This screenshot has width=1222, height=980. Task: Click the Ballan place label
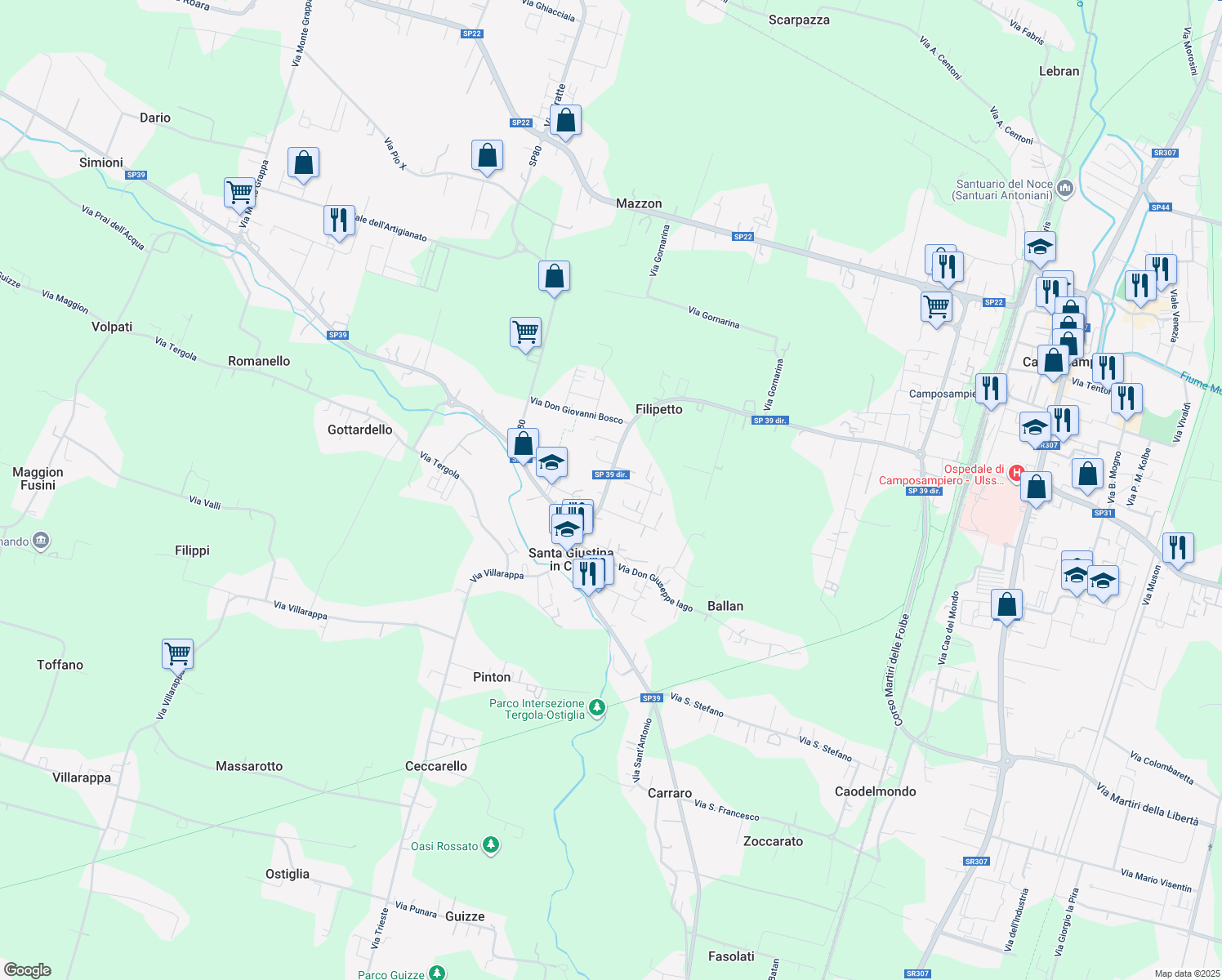(724, 606)
